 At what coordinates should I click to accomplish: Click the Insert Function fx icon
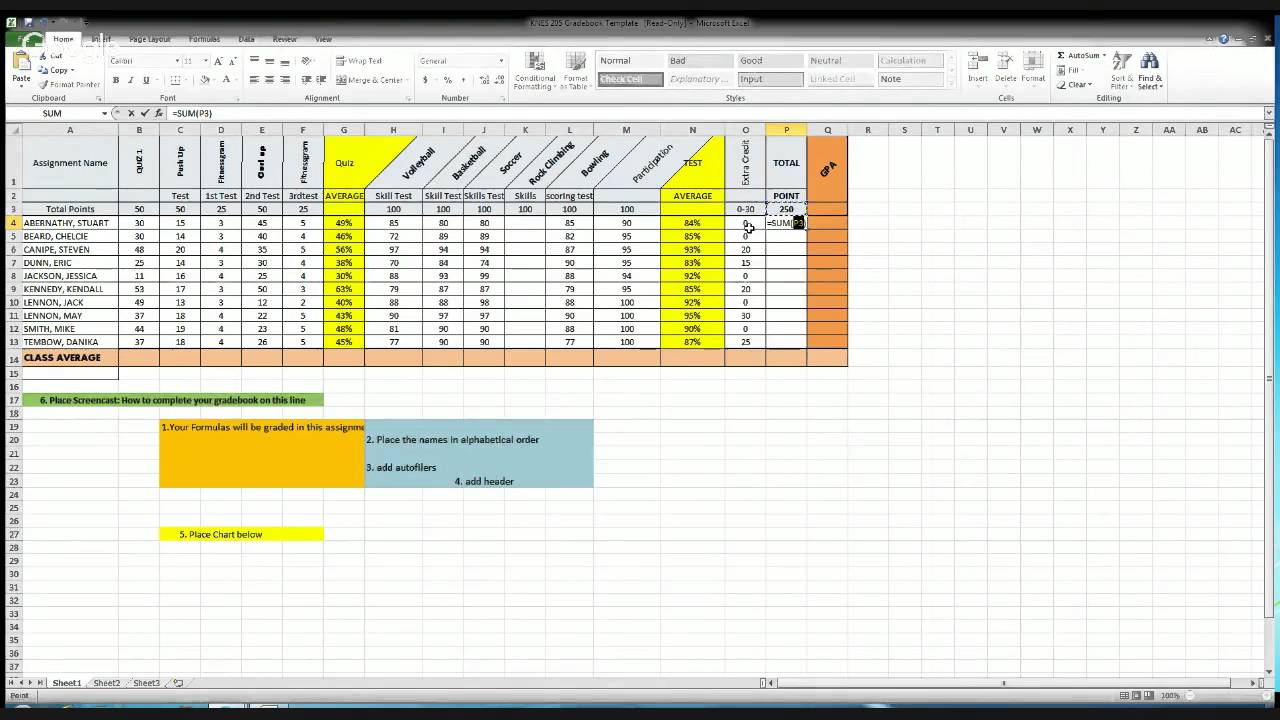[x=158, y=113]
